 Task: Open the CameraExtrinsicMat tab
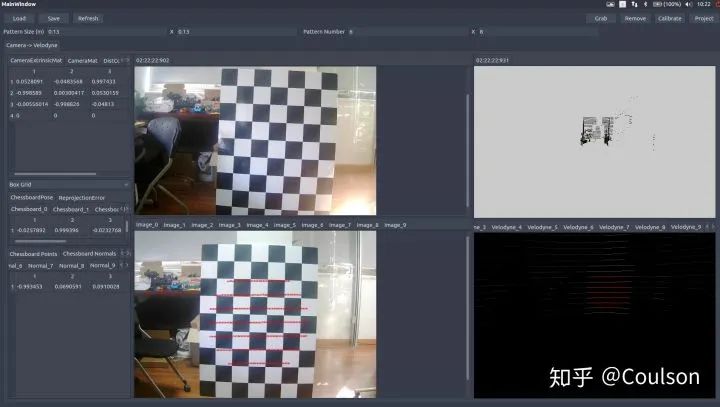tap(36, 61)
